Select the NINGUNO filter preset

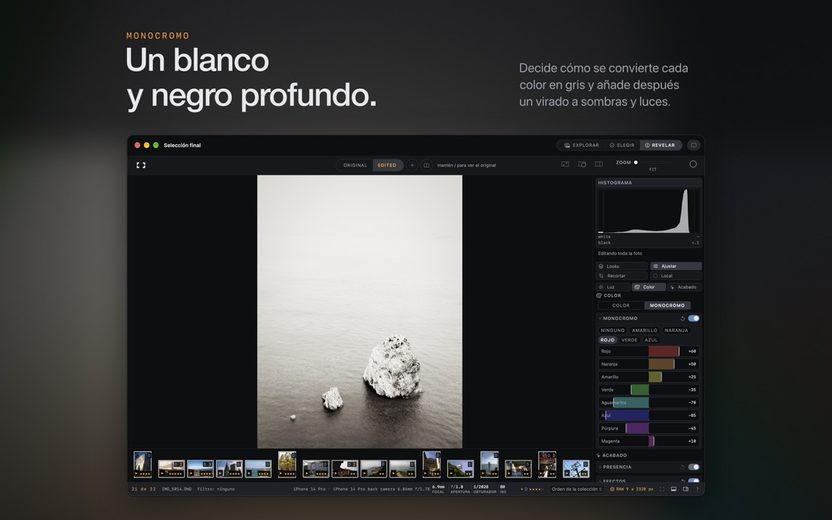(612, 330)
